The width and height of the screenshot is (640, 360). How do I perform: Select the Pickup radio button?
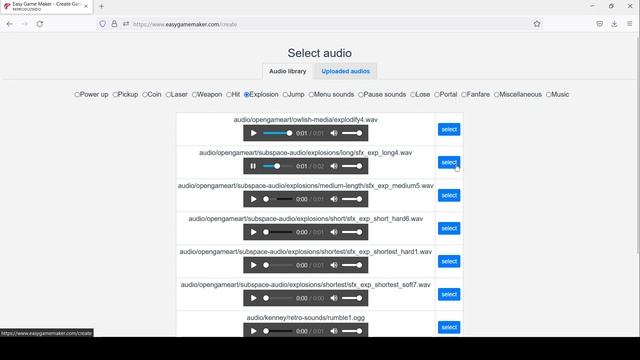(x=115, y=95)
